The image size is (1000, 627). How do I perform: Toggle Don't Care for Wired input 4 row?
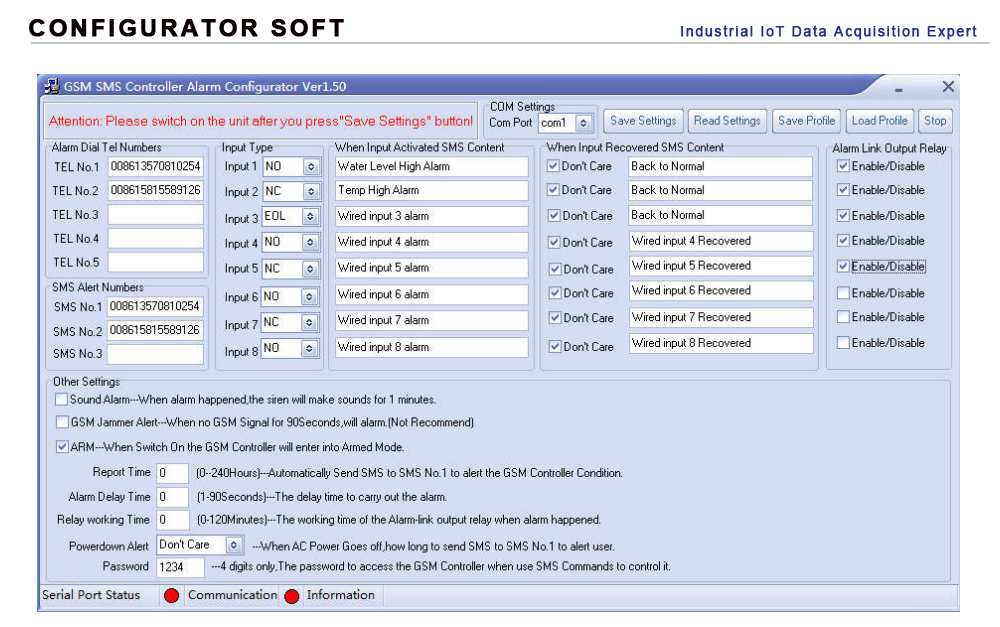pyautogui.click(x=554, y=242)
